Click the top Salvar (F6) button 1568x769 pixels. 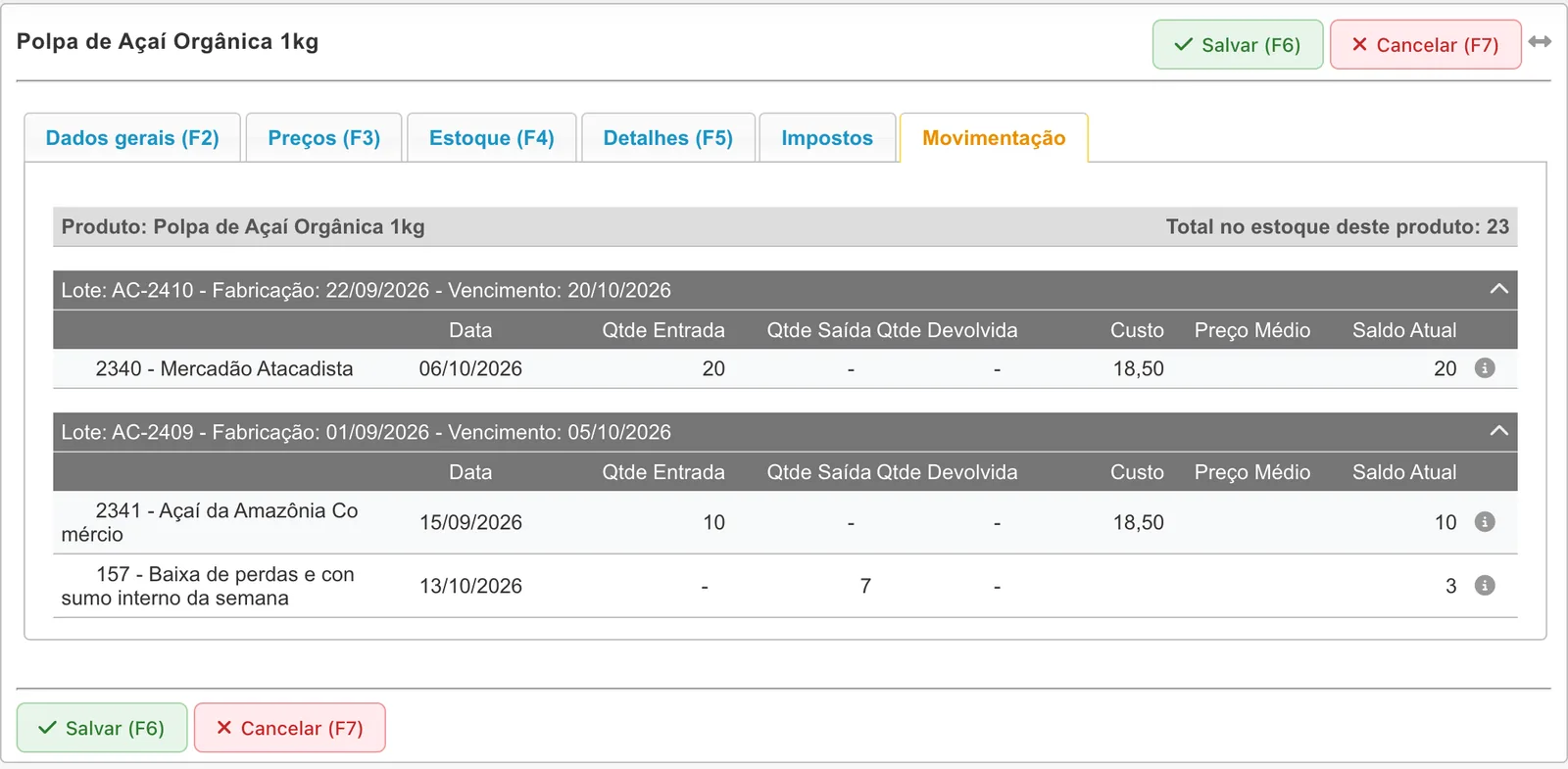(x=1238, y=45)
